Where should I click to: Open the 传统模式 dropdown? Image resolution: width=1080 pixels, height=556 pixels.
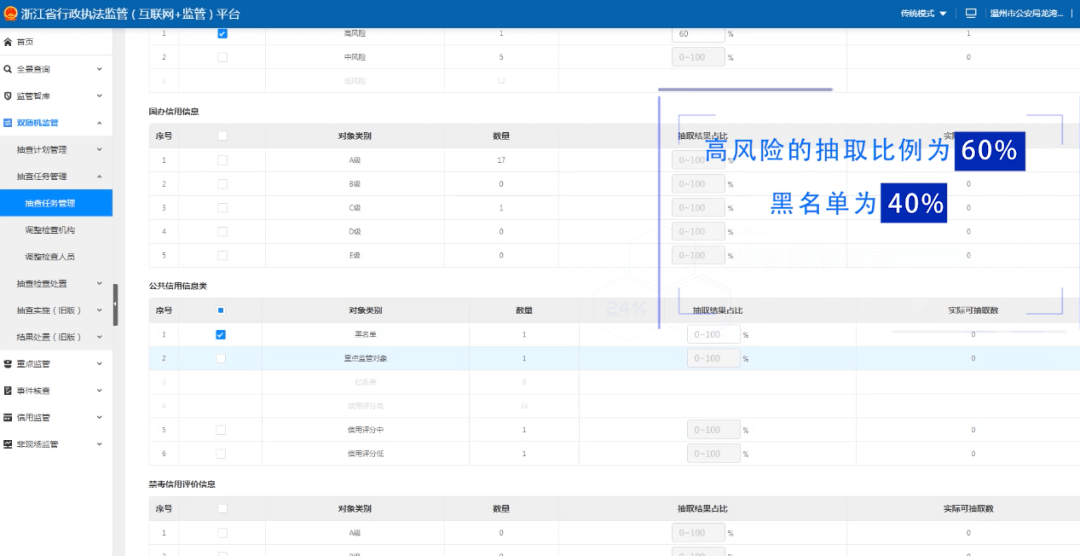click(924, 13)
